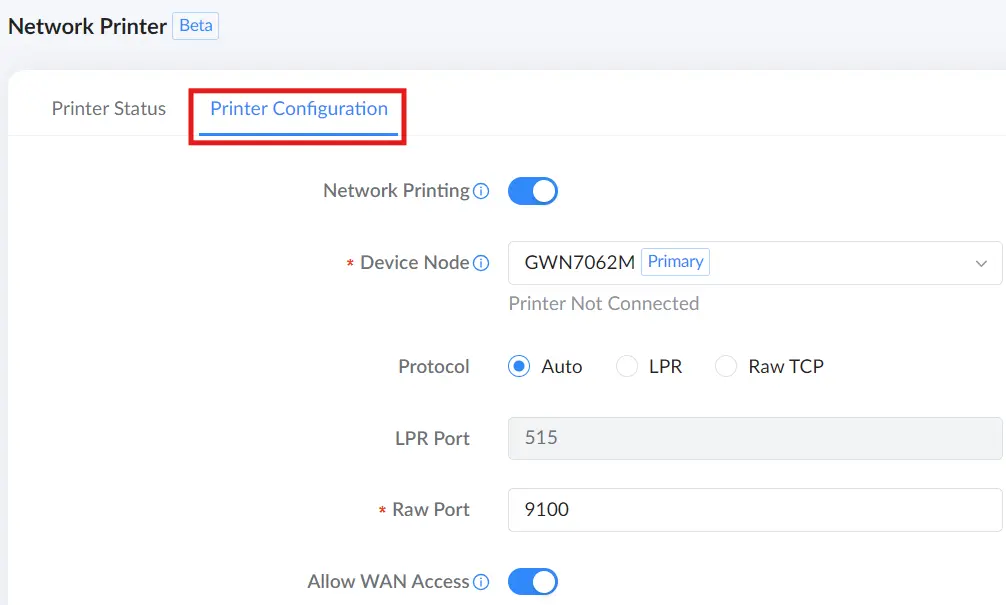Viewport: 1006px width, 605px height.
Task: Click the Beta badge beside Network Printer
Action: click(196, 26)
